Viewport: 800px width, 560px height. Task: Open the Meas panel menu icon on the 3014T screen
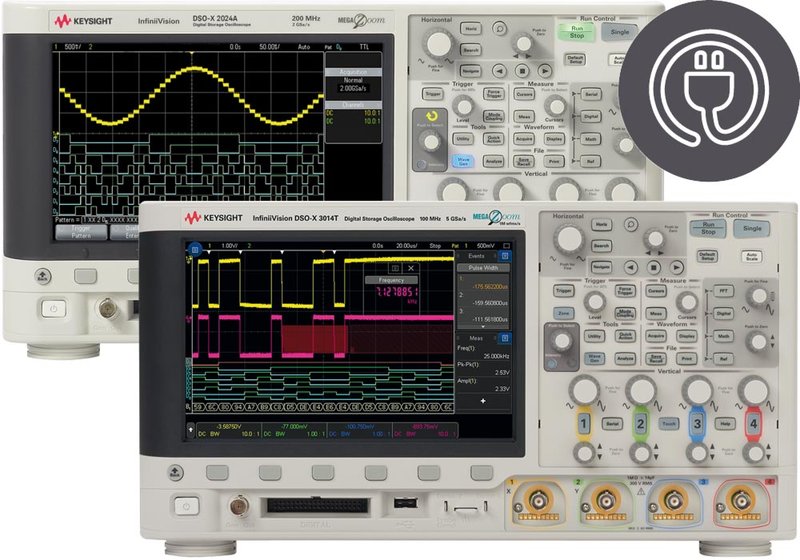pyautogui.click(x=505, y=338)
